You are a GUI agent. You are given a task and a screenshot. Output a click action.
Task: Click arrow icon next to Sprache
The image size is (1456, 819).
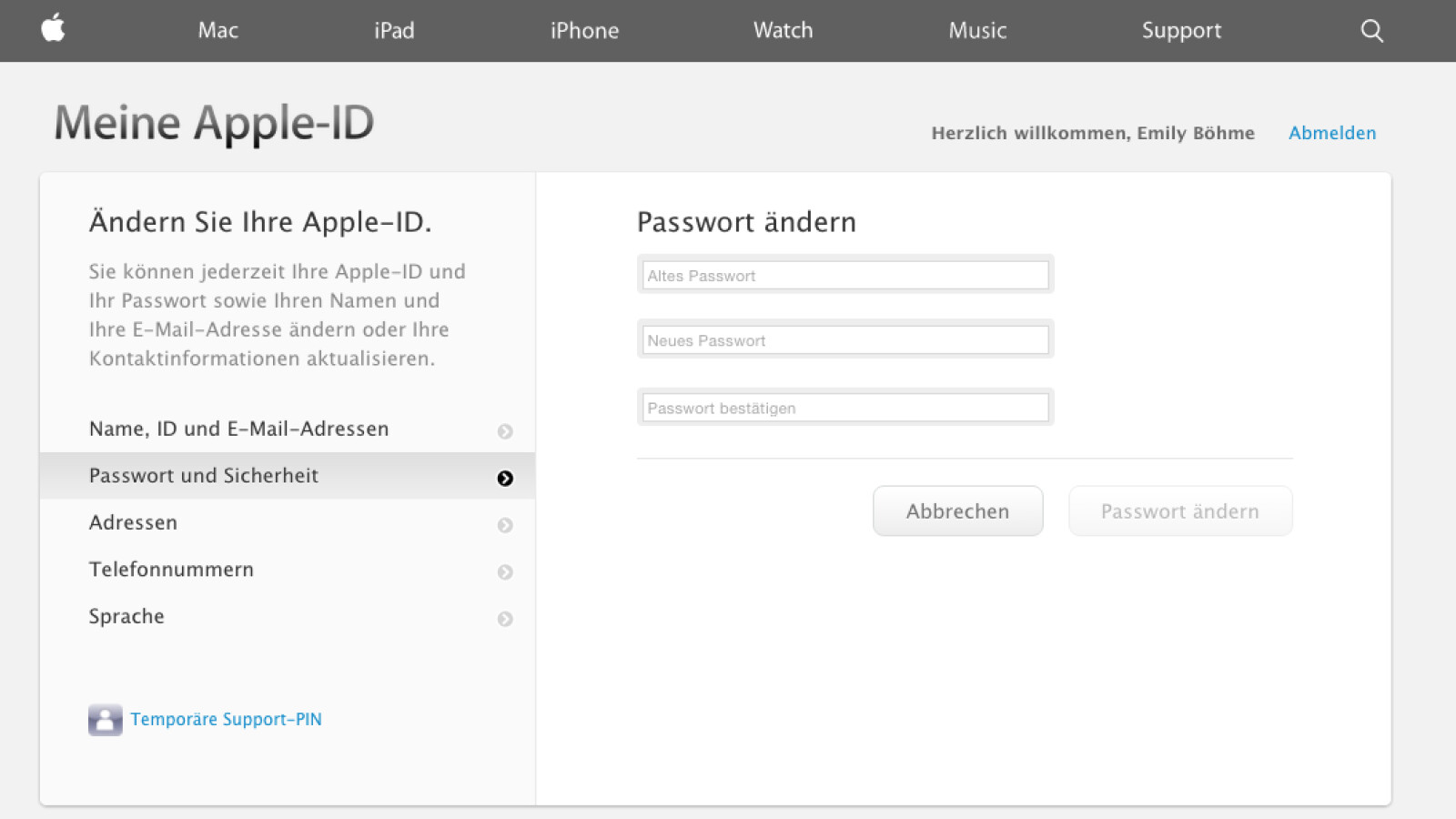point(505,619)
